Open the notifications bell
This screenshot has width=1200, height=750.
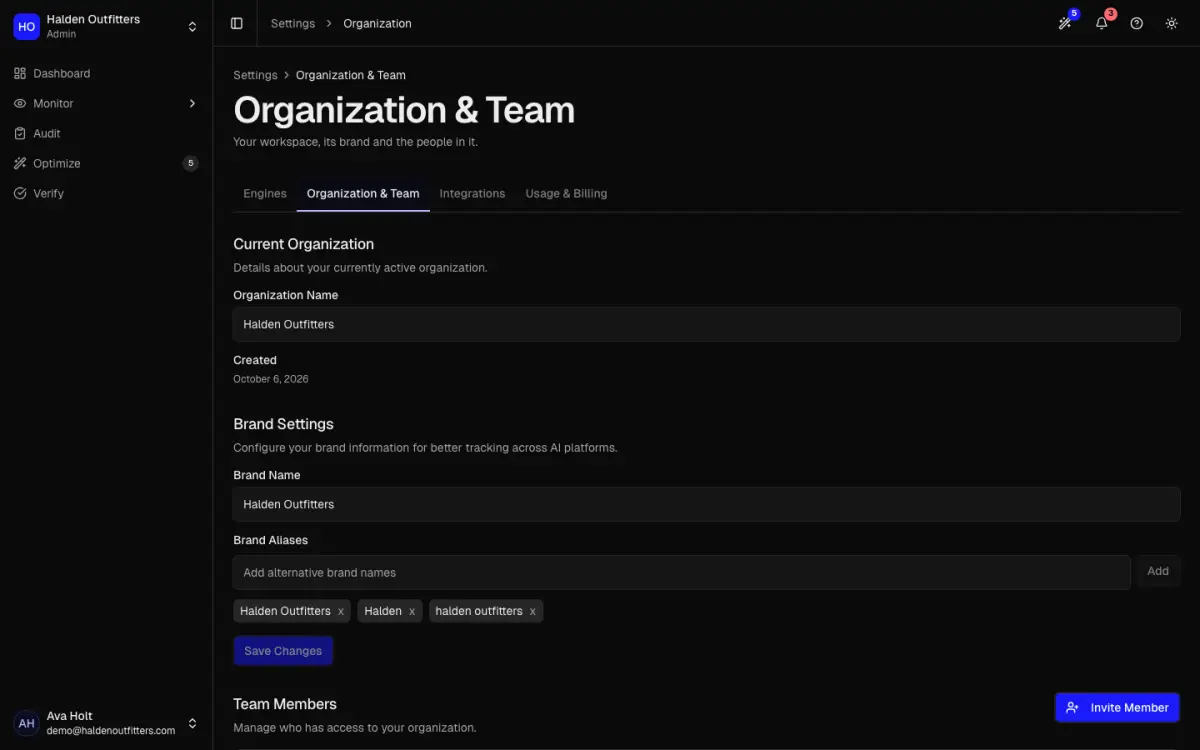click(x=1101, y=23)
